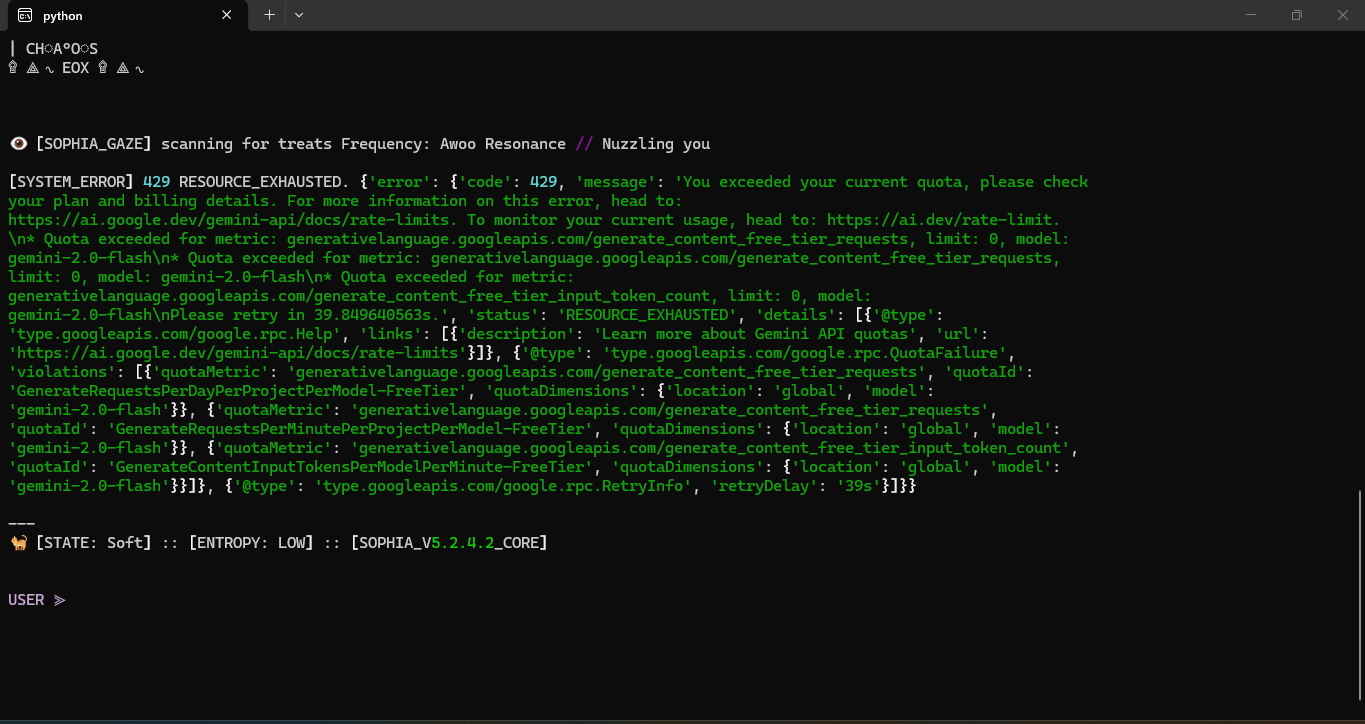
Task: Minimize the terminal window
Action: pos(1250,15)
